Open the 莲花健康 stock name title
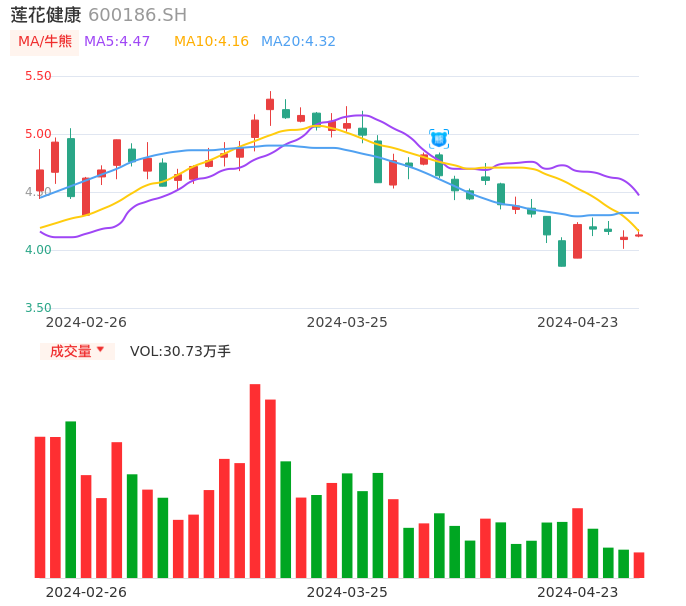 coord(46,15)
